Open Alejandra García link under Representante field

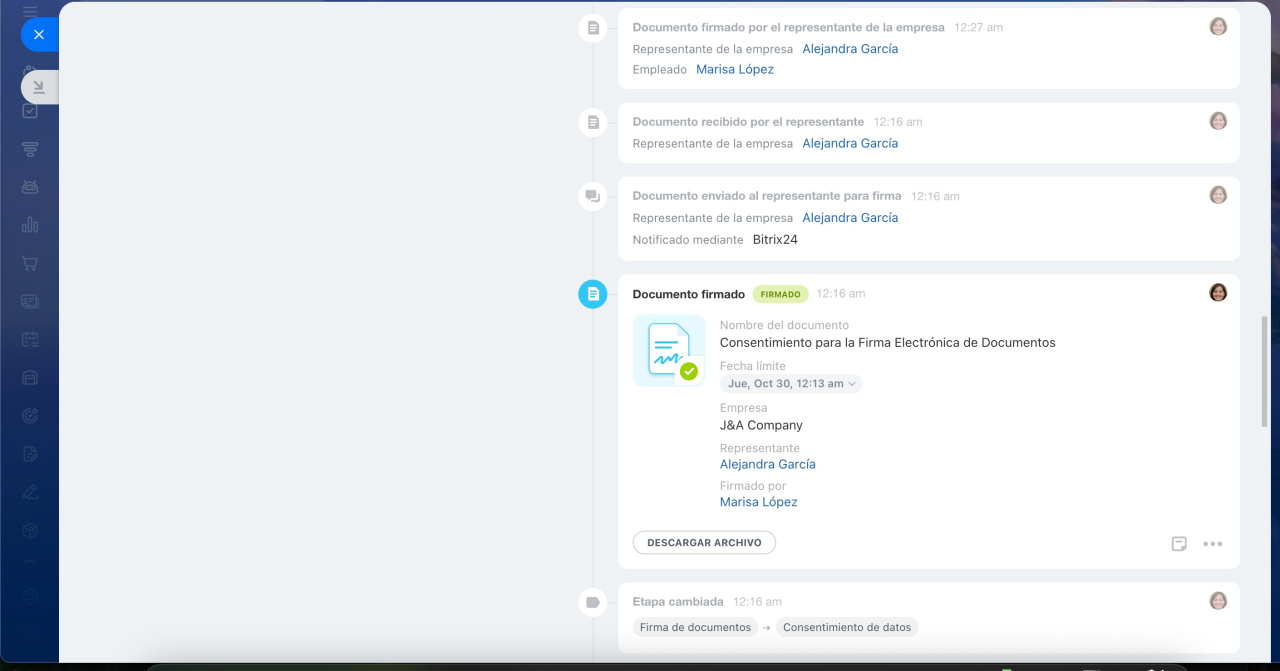tap(768, 464)
